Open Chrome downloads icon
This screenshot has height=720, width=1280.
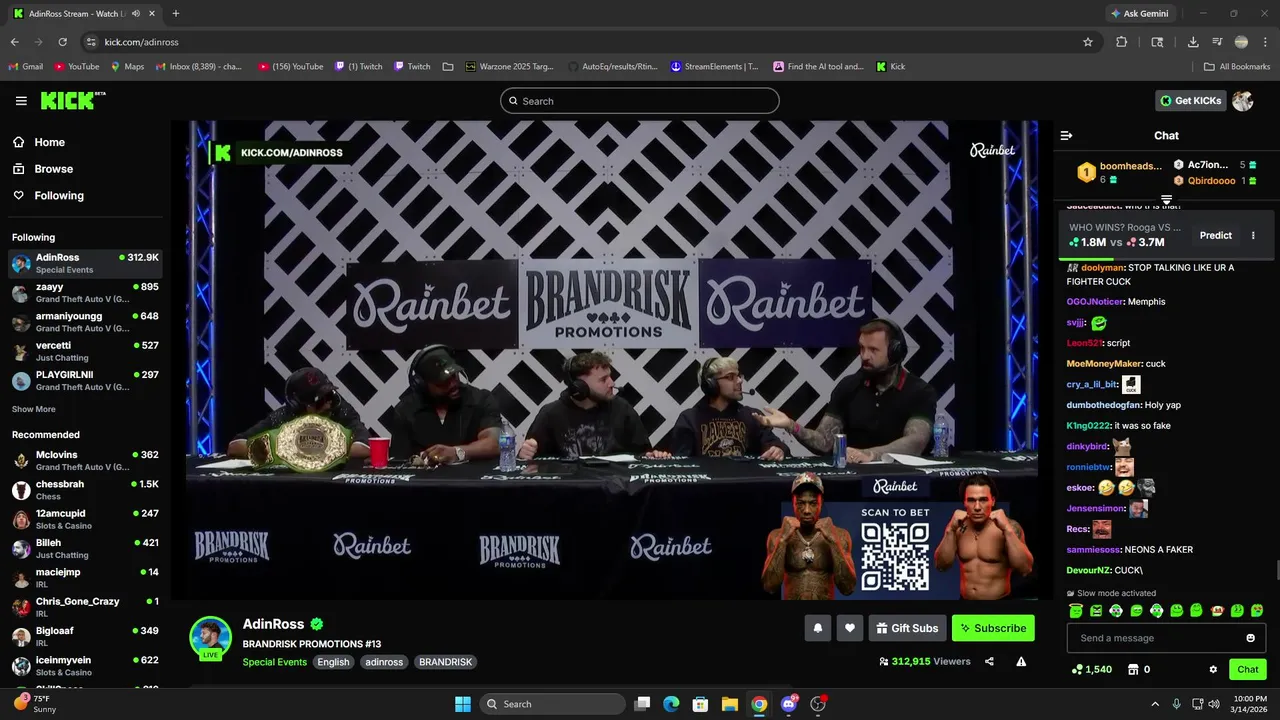[1193, 42]
